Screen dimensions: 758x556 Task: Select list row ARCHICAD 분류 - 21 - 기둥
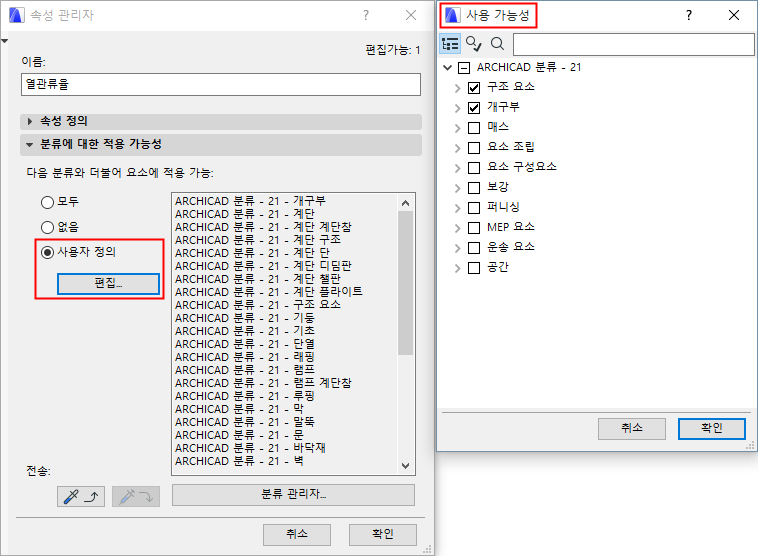coord(285,318)
